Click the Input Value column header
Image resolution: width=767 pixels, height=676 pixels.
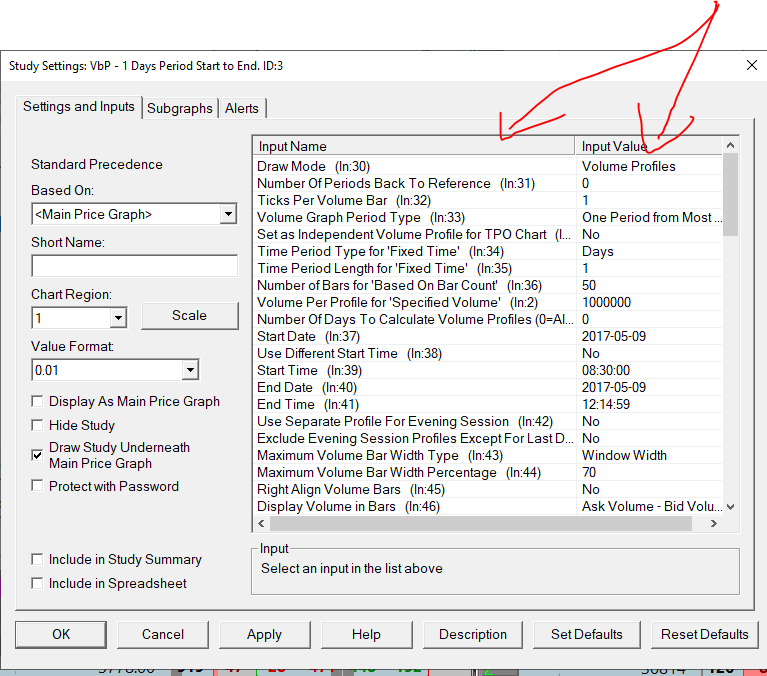click(649, 146)
